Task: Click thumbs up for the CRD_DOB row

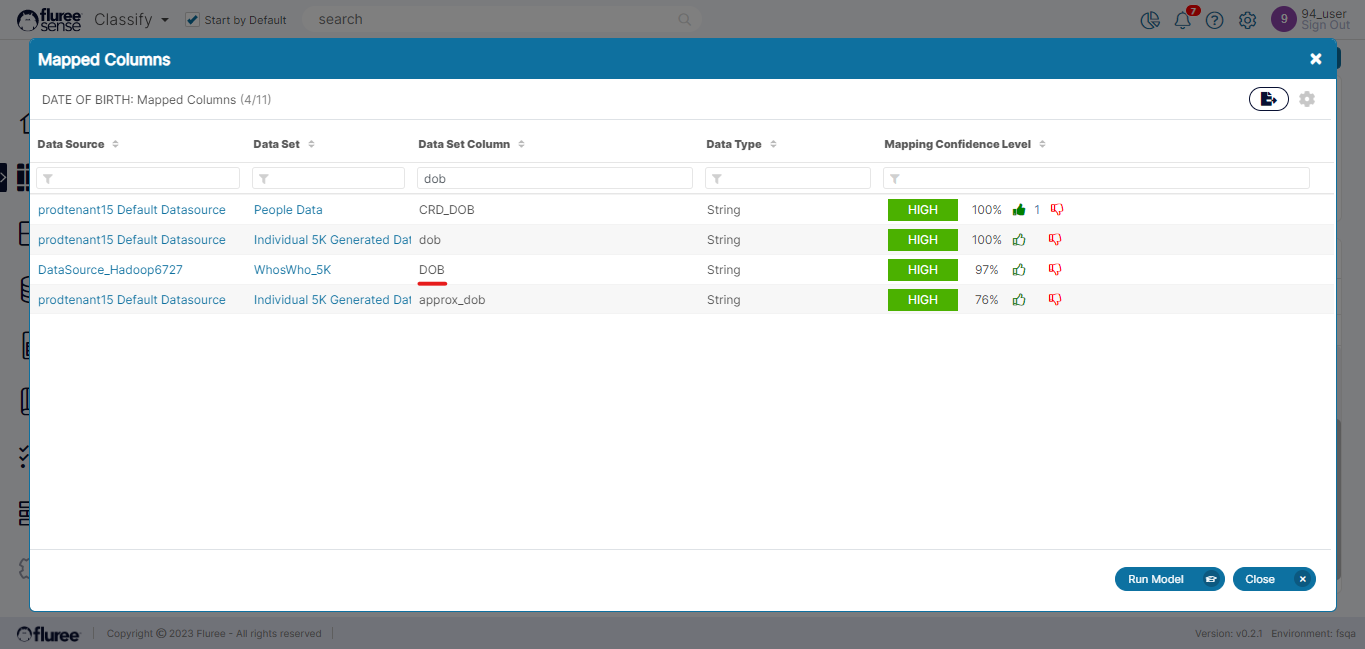Action: point(1019,210)
